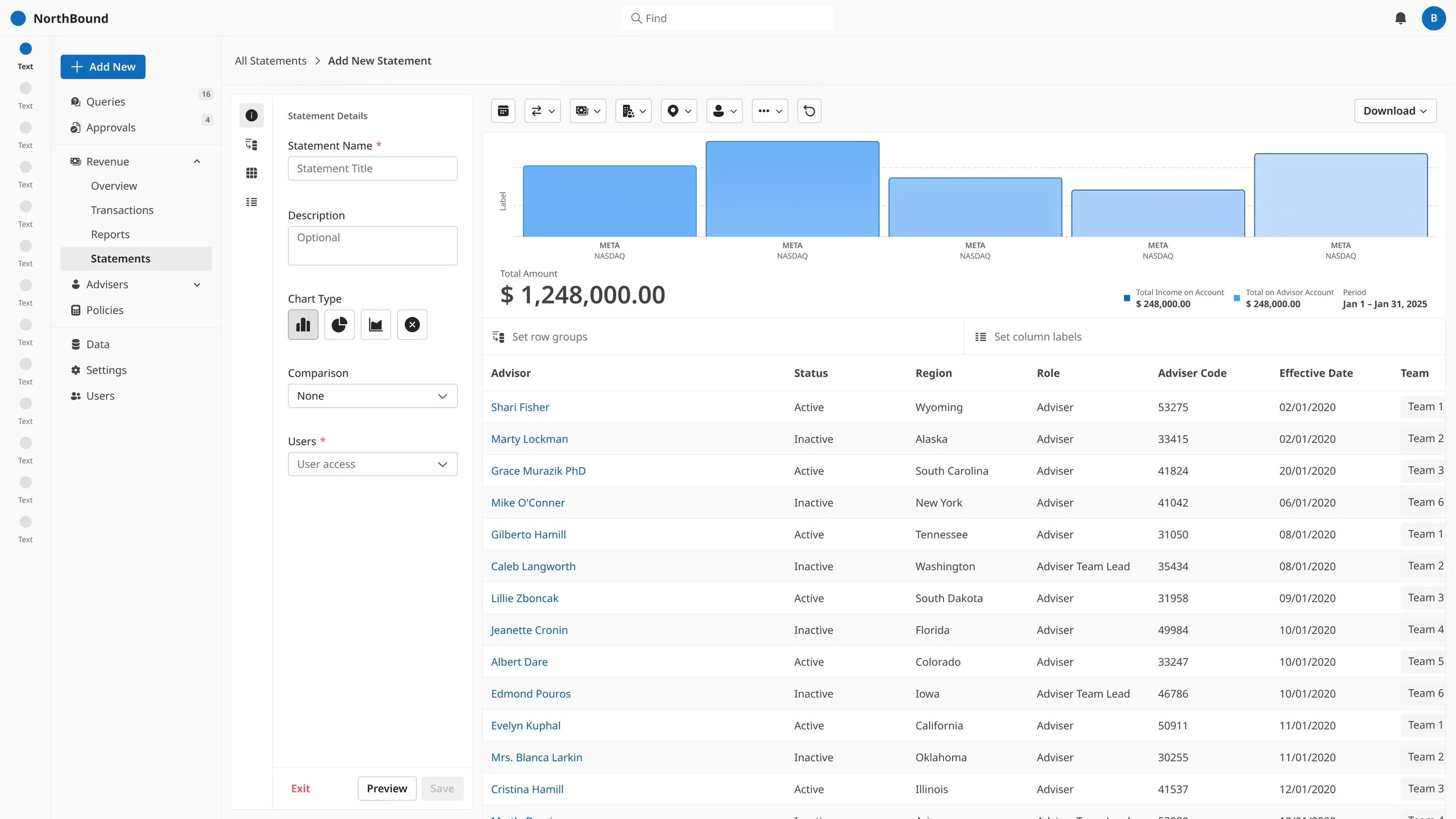Viewport: 1456px width, 819px height.
Task: Click the Queries sidebar icon
Action: 75,101
